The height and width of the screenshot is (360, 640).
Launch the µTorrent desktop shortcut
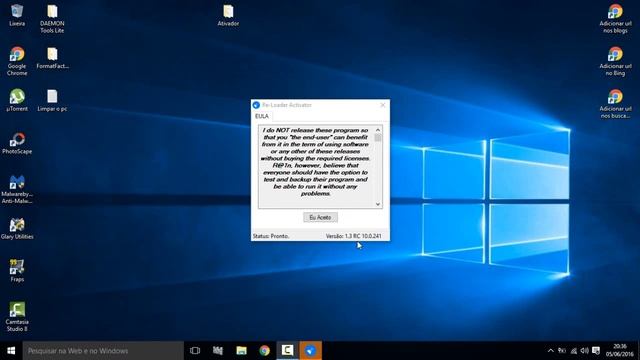click(x=17, y=100)
